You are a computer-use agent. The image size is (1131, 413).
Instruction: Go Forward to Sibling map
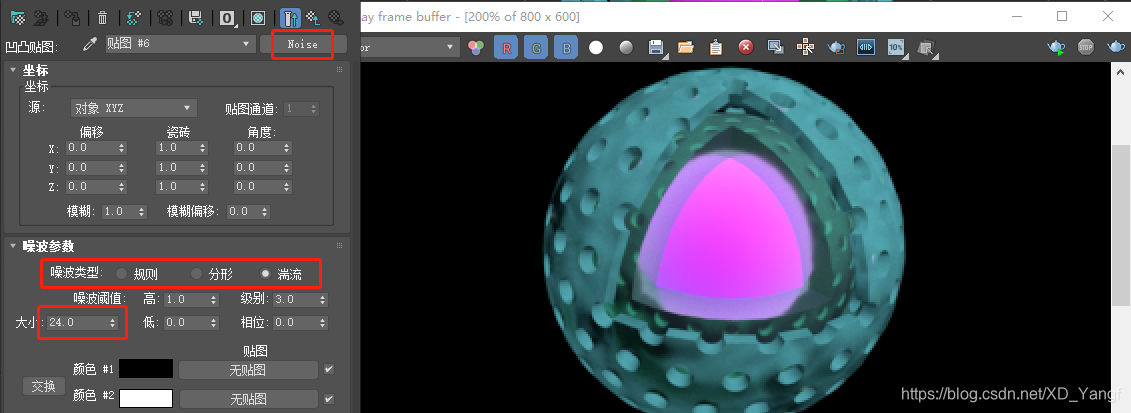pos(335,17)
